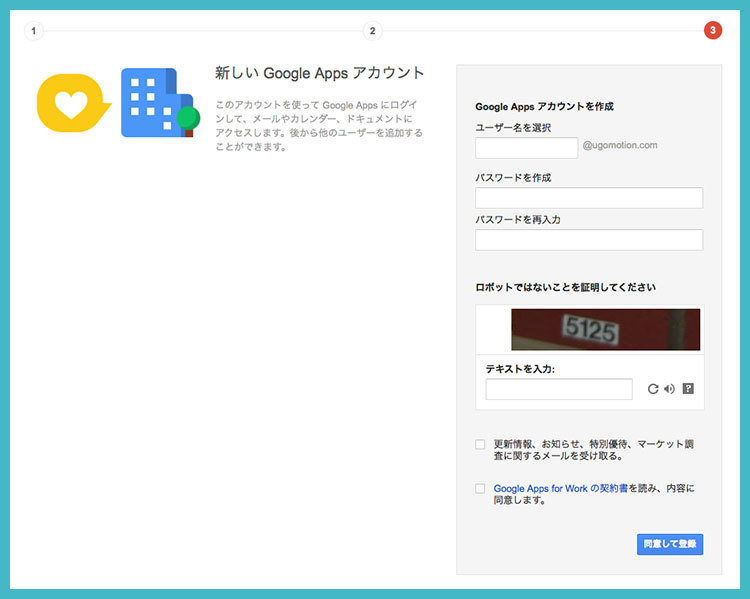750x599 pixels.
Task: Click the yellow heart speech bubble icon
Action: [74, 103]
